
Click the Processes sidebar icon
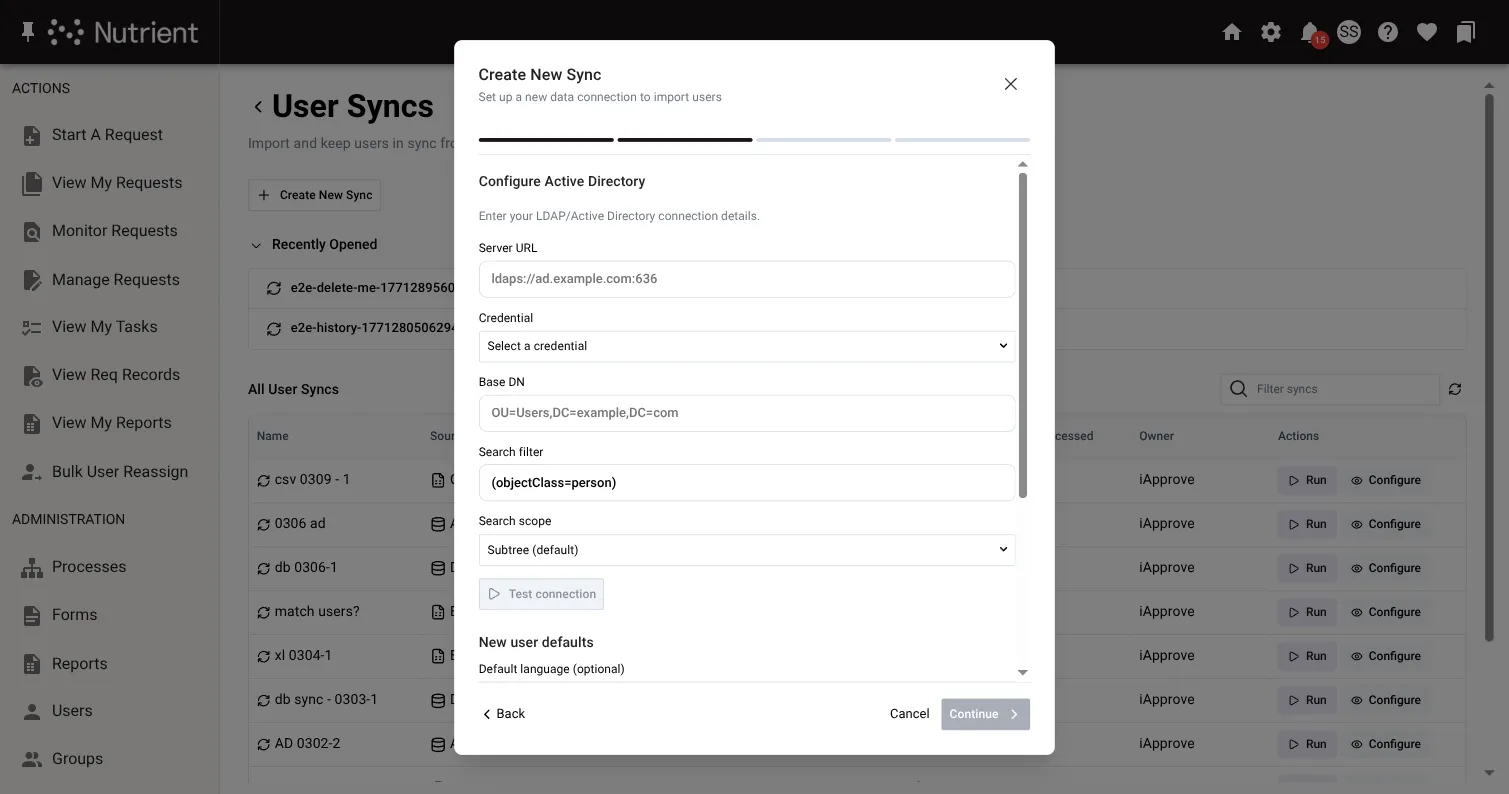pos(32,567)
